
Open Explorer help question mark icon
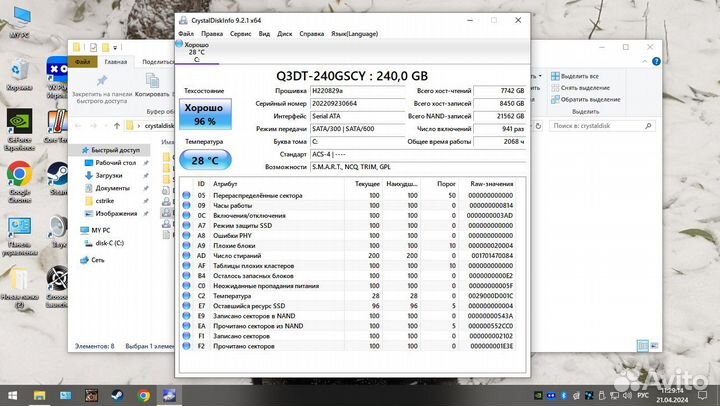(656, 62)
